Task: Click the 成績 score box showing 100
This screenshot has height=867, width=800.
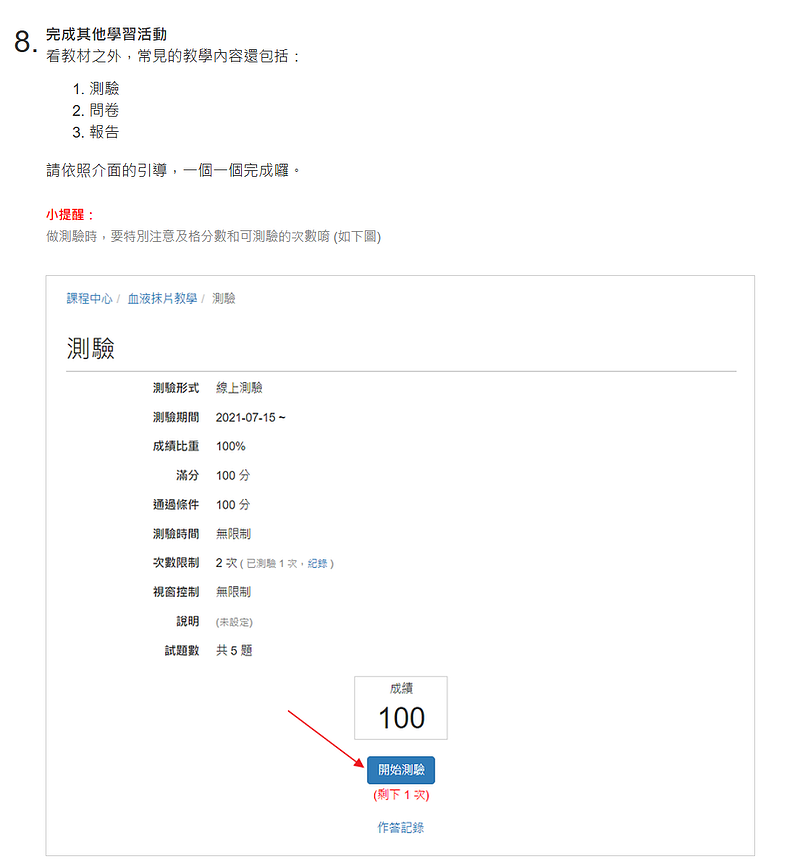Action: click(401, 708)
